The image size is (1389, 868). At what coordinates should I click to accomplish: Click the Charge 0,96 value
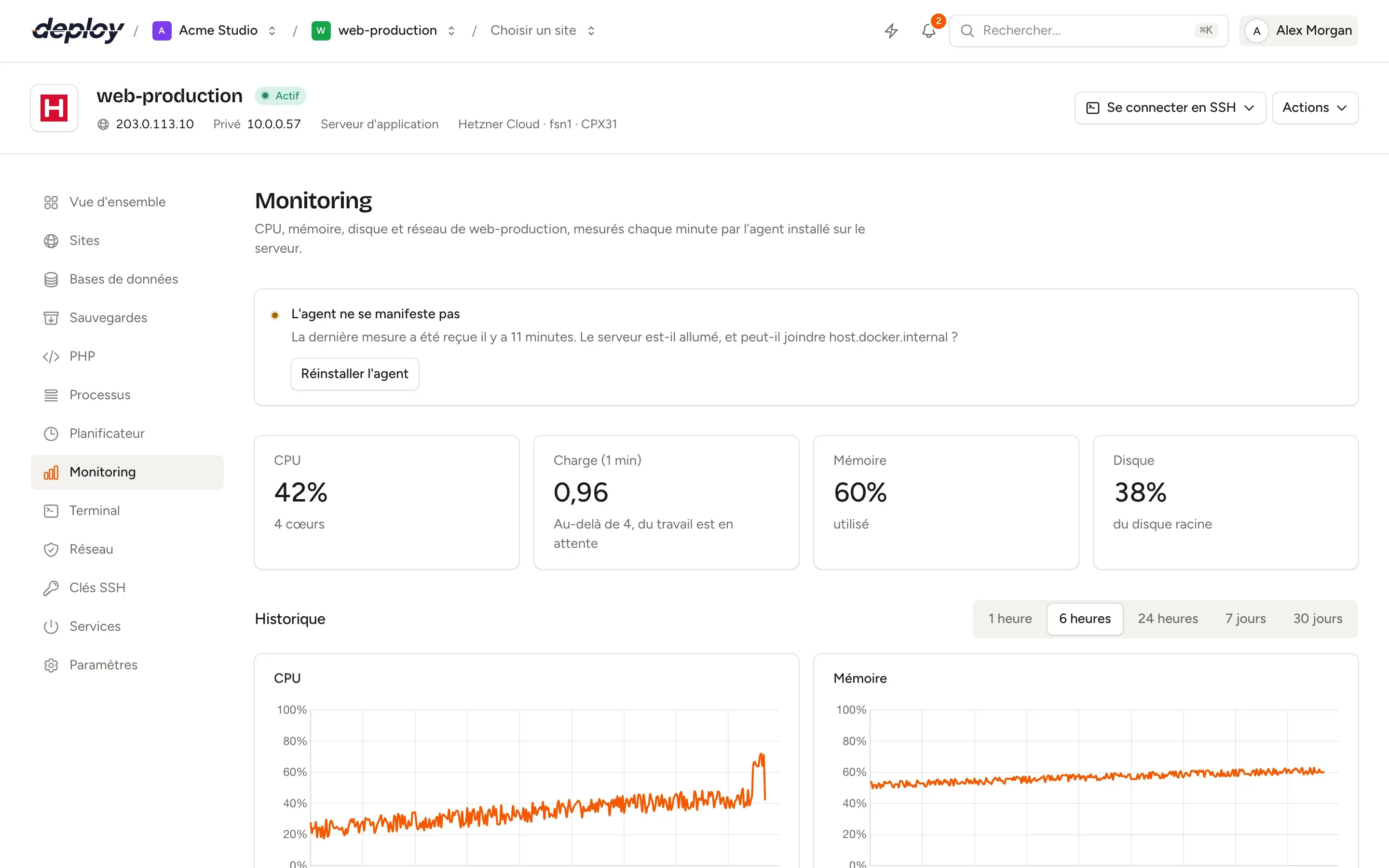point(580,492)
